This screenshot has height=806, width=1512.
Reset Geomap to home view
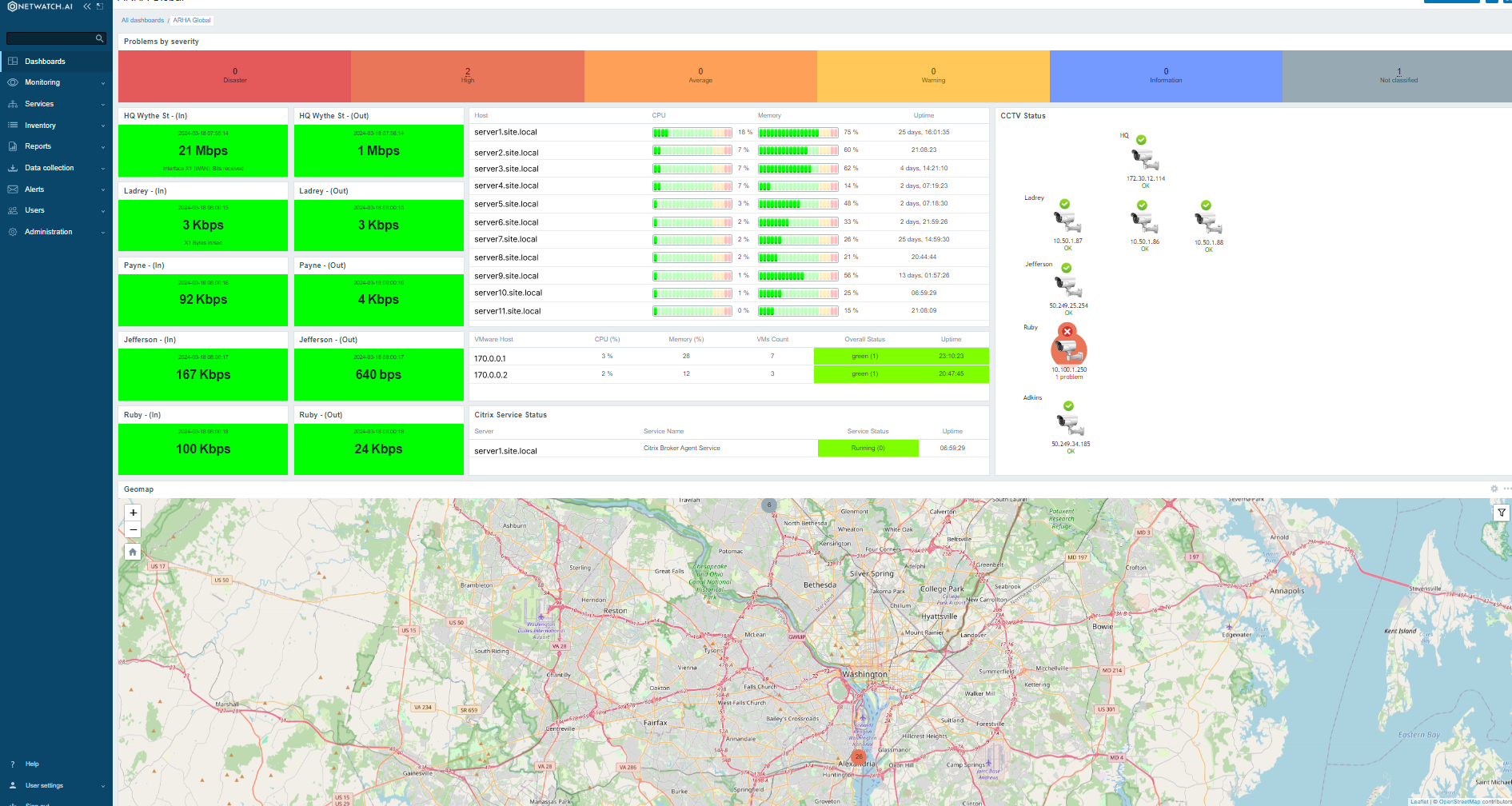pos(133,552)
